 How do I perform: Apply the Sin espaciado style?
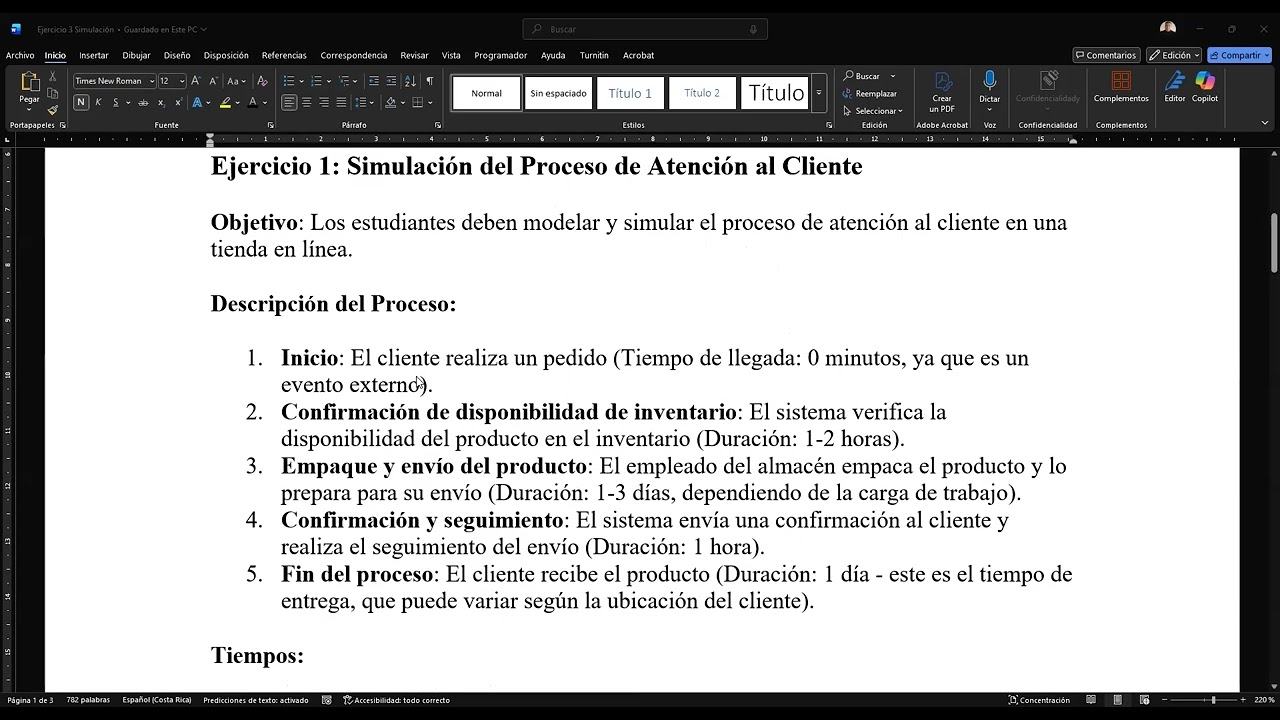point(558,93)
